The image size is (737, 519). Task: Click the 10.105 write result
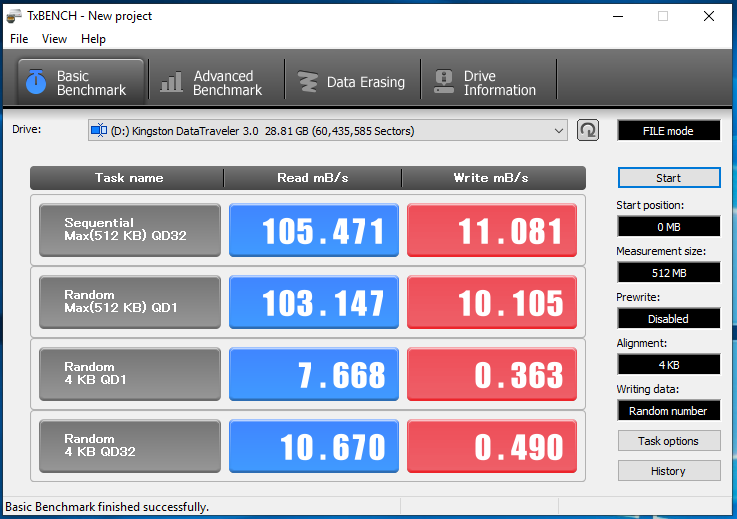click(x=492, y=302)
